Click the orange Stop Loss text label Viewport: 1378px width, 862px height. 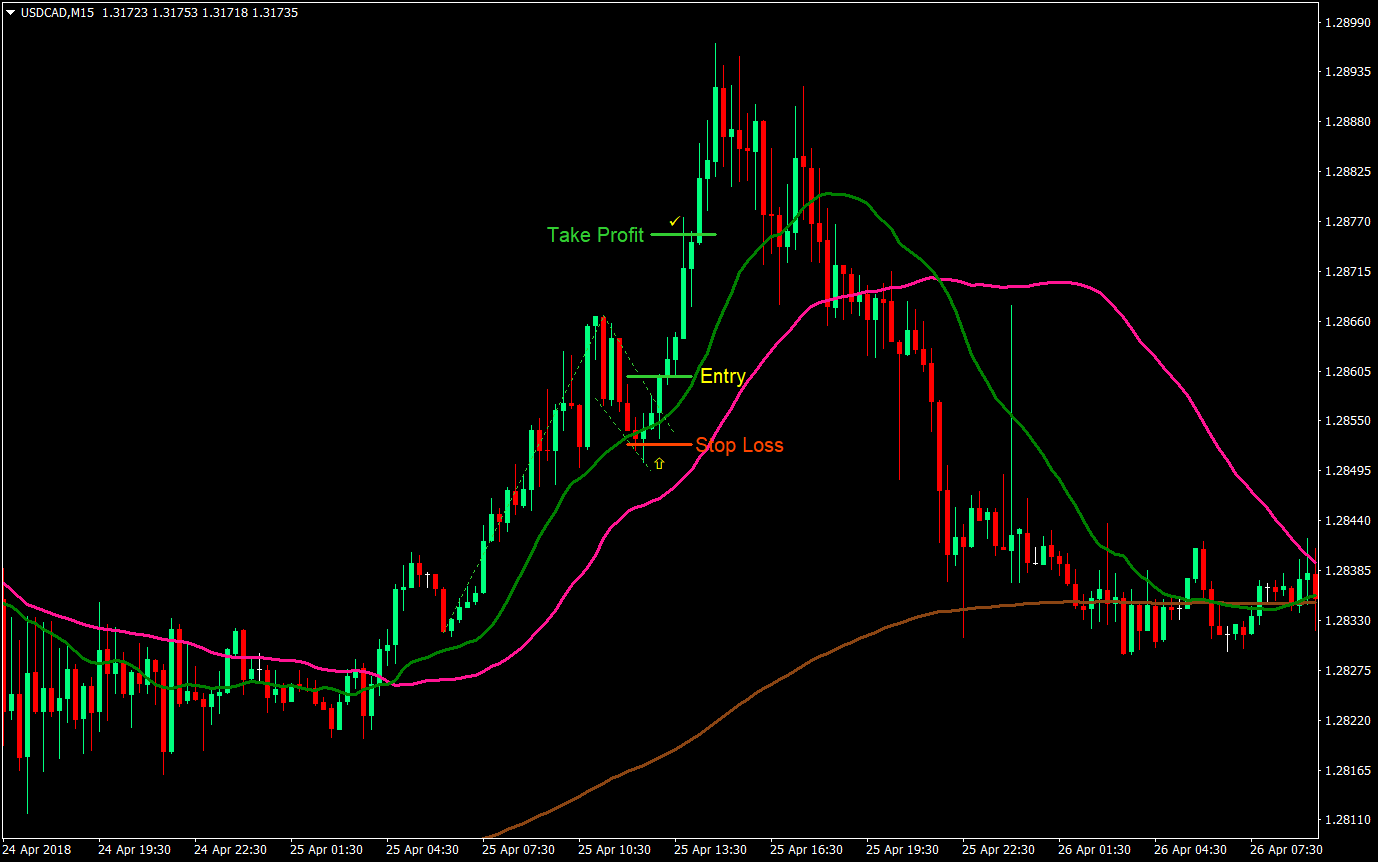point(740,445)
